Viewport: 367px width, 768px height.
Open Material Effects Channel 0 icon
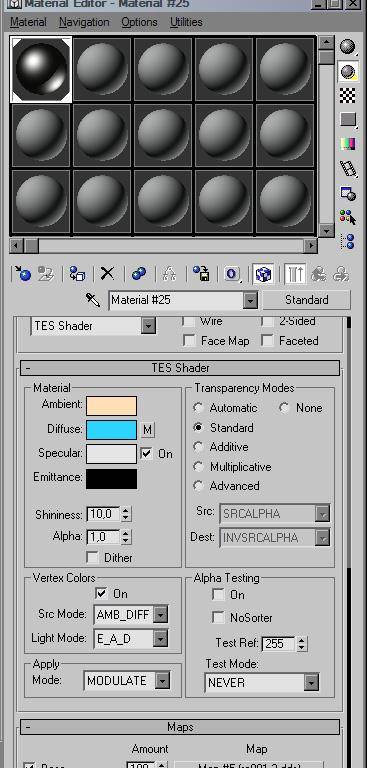coord(232,274)
